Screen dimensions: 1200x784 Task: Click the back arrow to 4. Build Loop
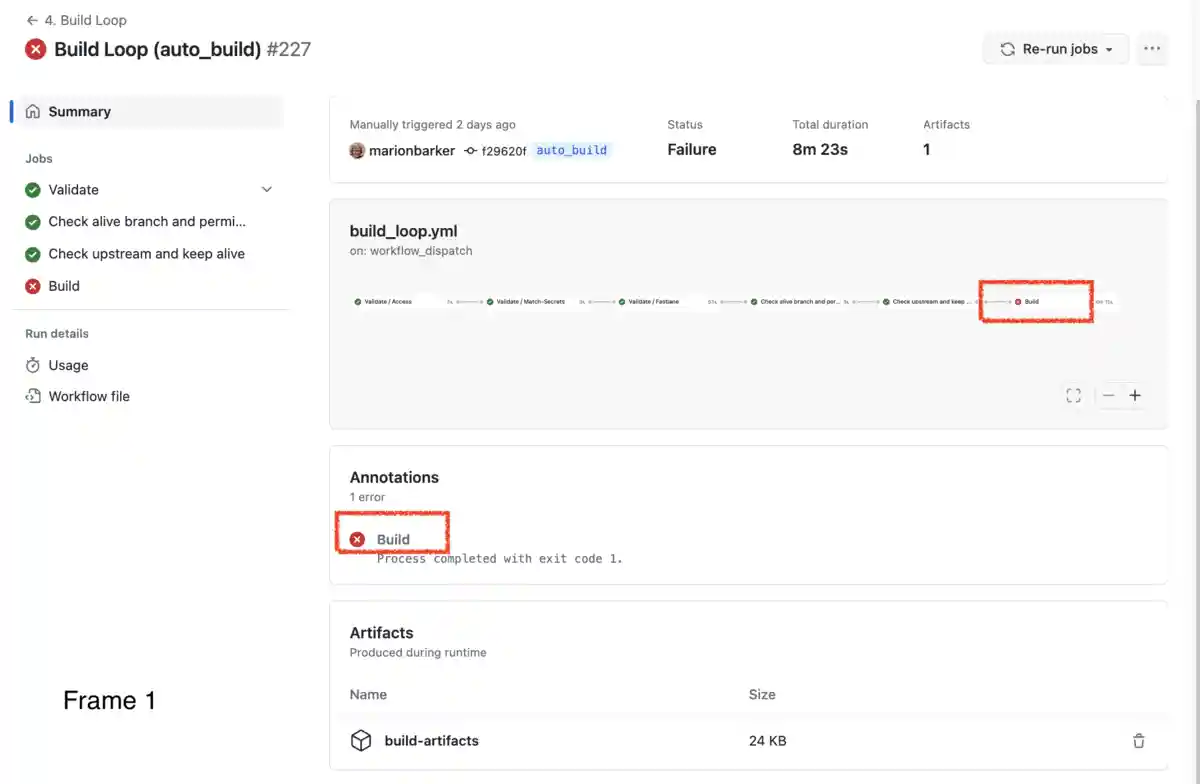point(32,20)
